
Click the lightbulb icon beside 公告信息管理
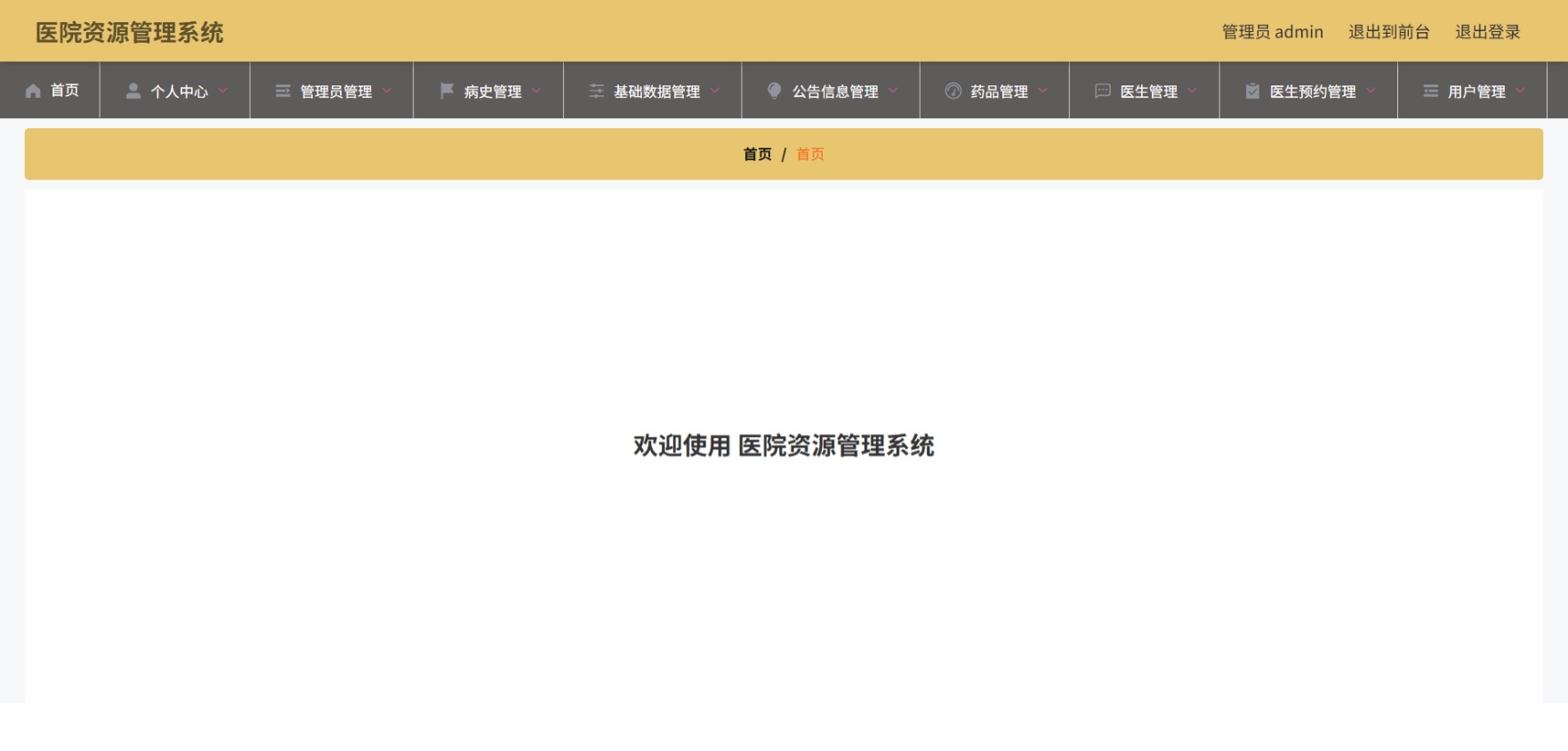tap(775, 91)
